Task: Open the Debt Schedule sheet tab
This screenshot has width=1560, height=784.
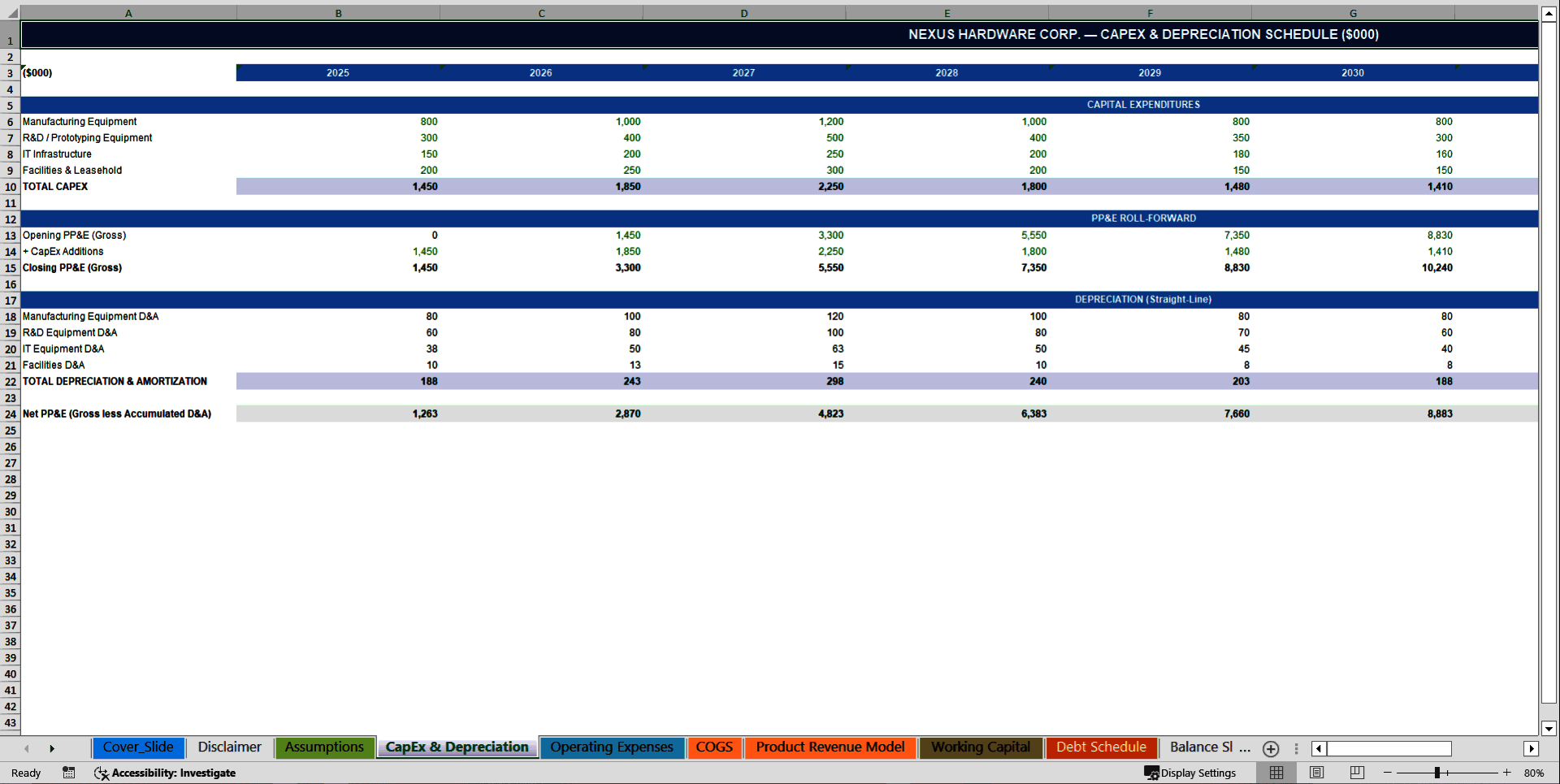Action: coord(1101,747)
